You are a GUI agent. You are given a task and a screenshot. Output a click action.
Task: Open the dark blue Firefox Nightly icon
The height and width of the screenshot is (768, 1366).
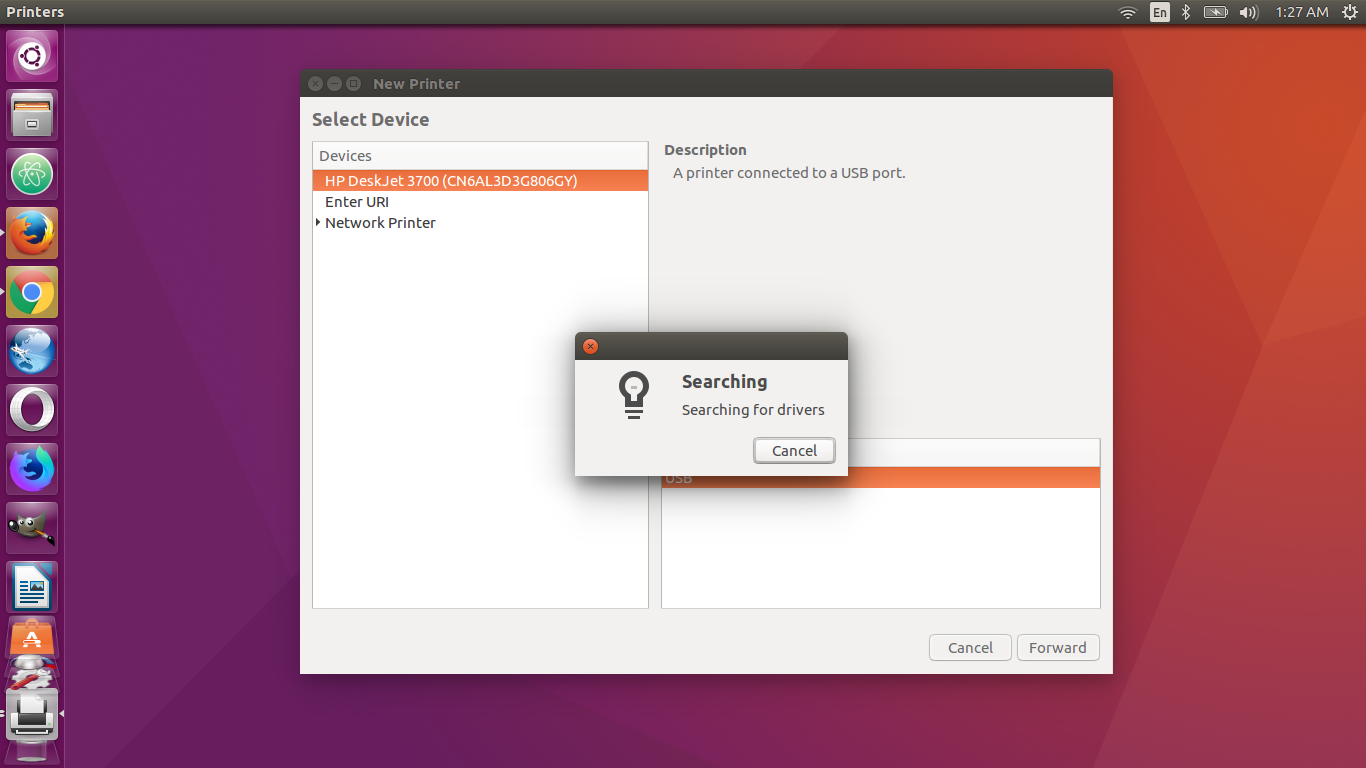(x=32, y=469)
